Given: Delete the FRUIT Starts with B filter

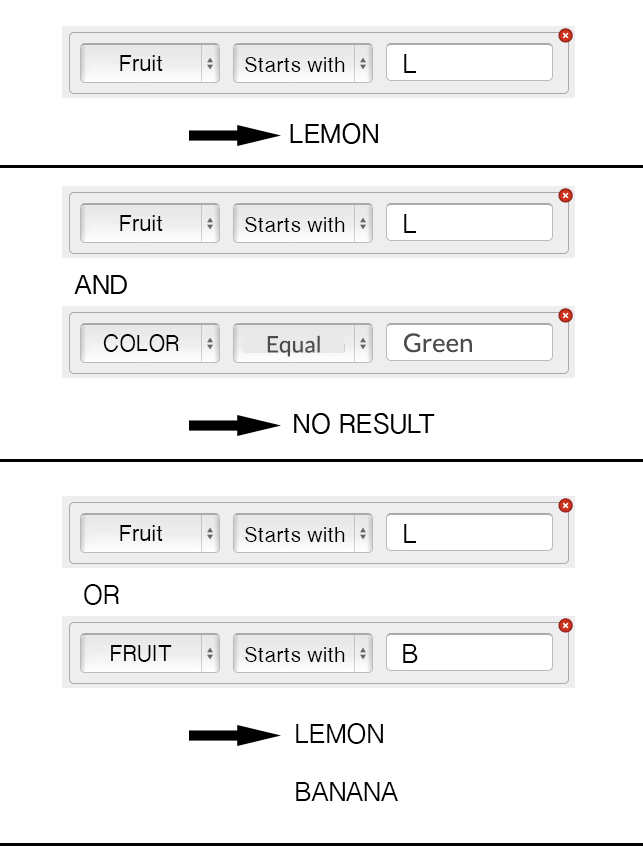Looking at the screenshot, I should coord(565,625).
